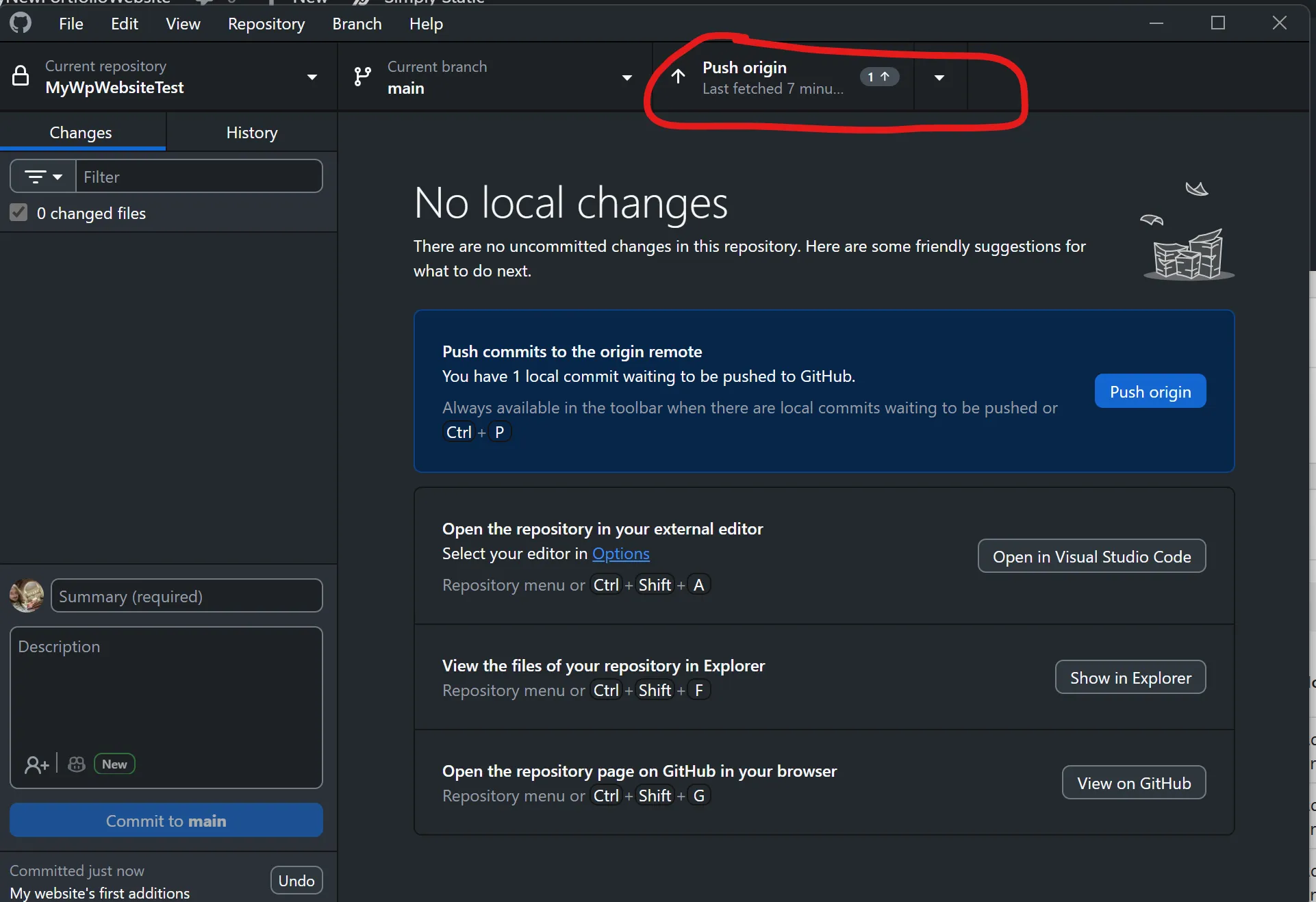
Task: Open the push options dropdown arrow
Action: pyautogui.click(x=939, y=77)
